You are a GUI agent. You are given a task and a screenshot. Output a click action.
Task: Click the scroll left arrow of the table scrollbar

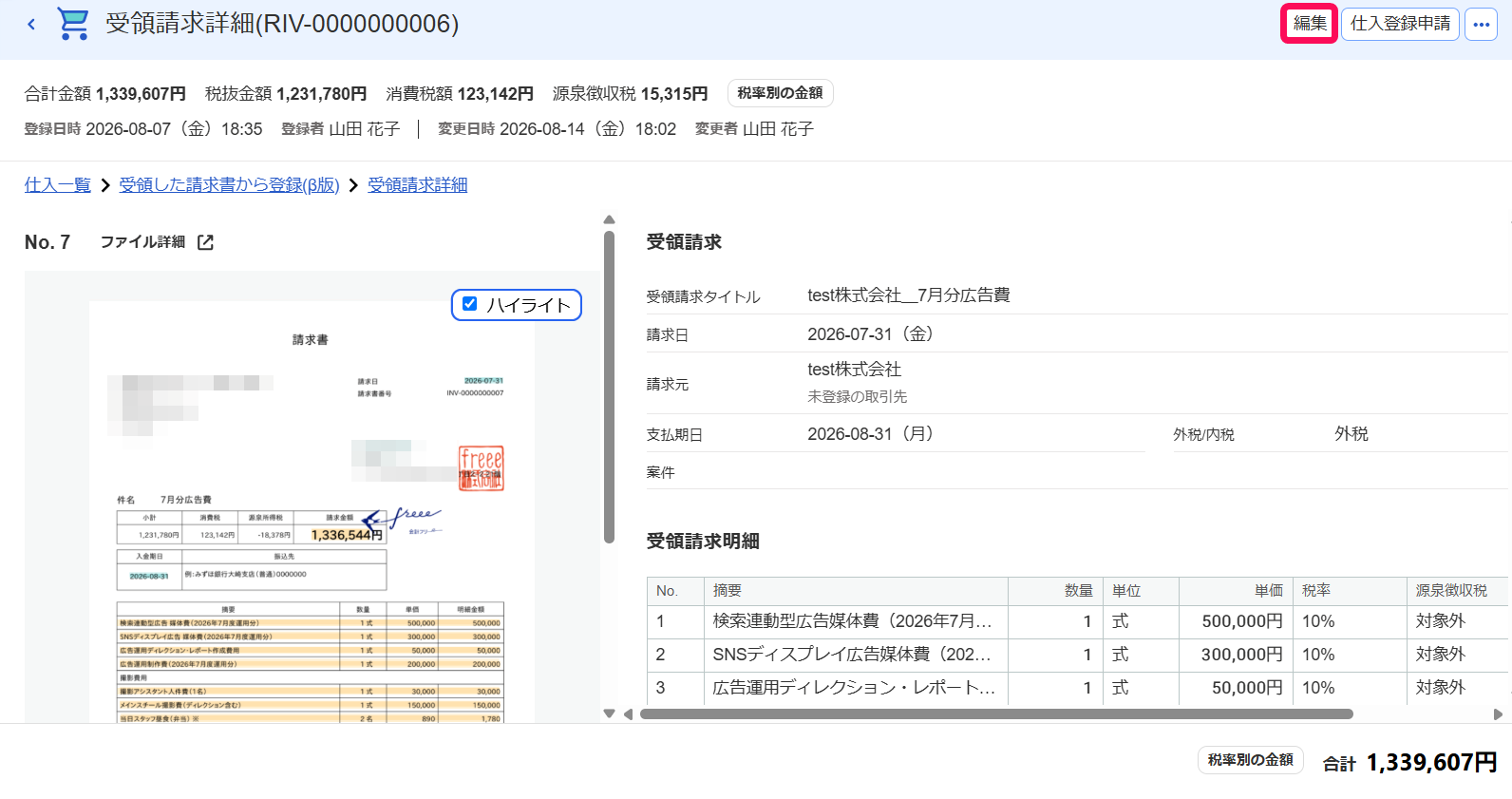coord(628,714)
